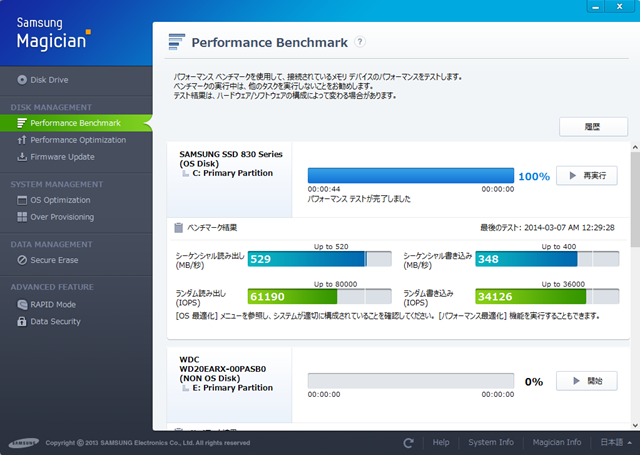Click the random write 34126 IOPS bar
640x455 pixels.
click(x=547, y=297)
